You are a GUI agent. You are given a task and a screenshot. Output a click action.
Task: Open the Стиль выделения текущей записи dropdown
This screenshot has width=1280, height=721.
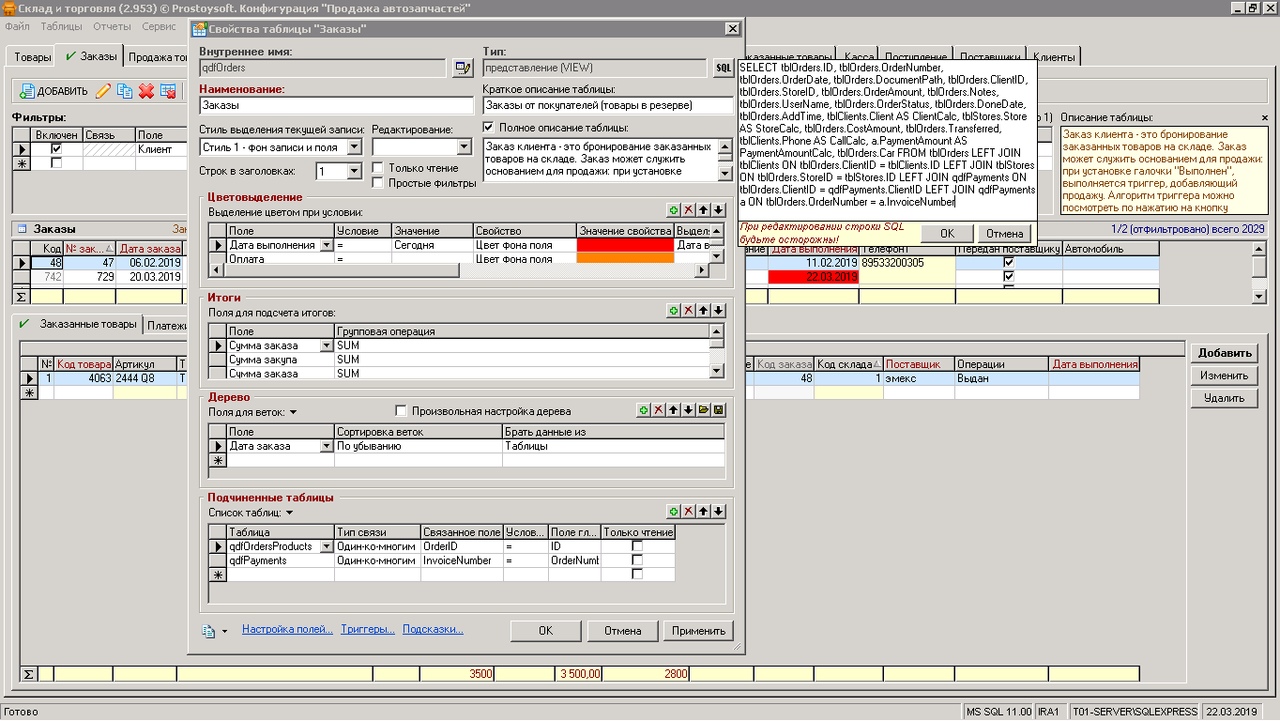[354, 147]
